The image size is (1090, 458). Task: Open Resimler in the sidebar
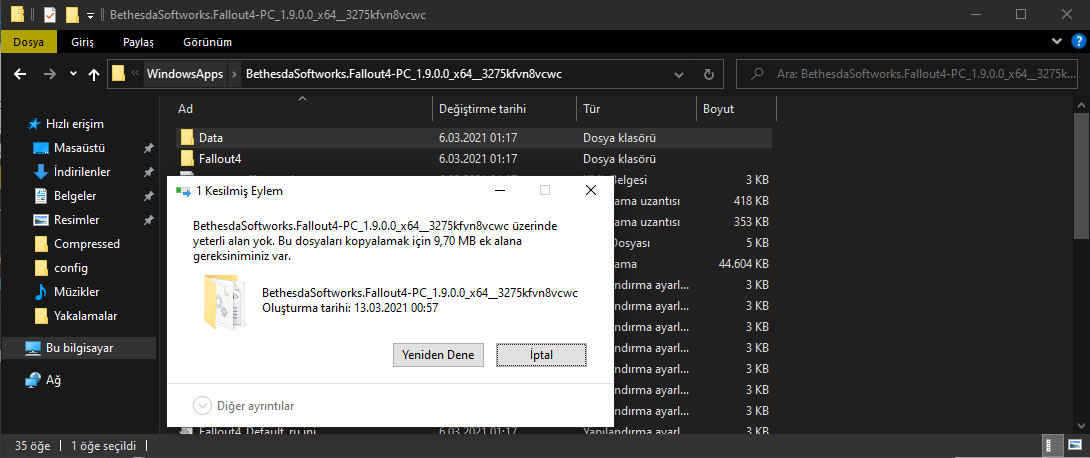click(76, 220)
